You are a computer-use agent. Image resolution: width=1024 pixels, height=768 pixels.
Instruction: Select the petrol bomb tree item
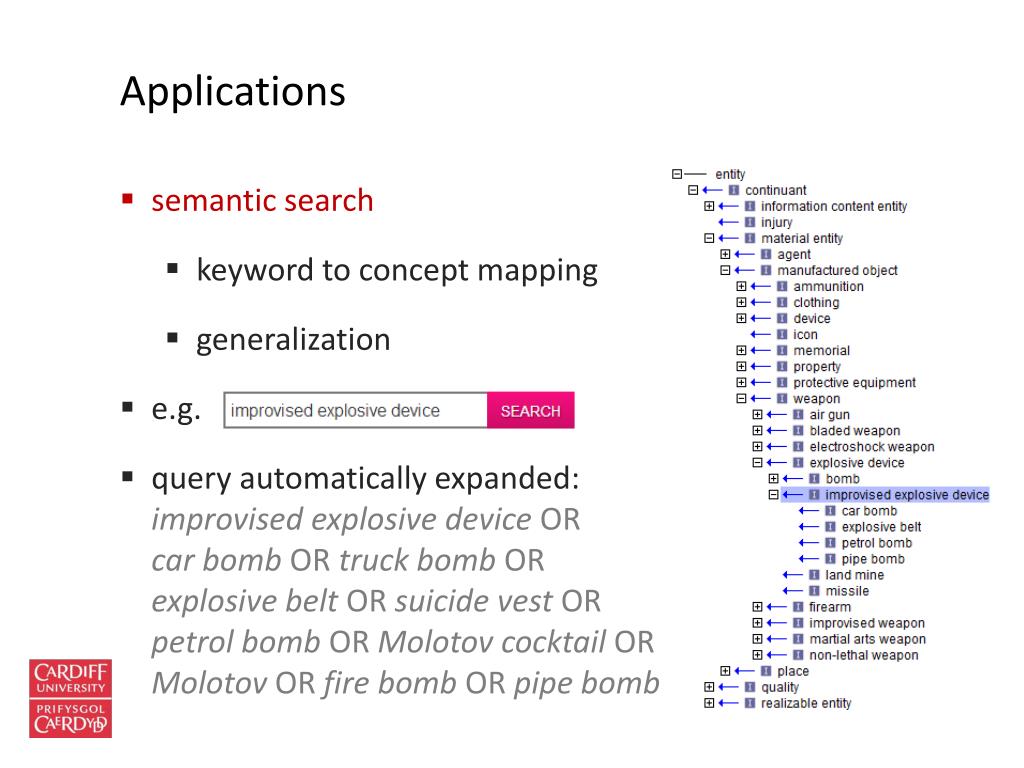point(876,543)
